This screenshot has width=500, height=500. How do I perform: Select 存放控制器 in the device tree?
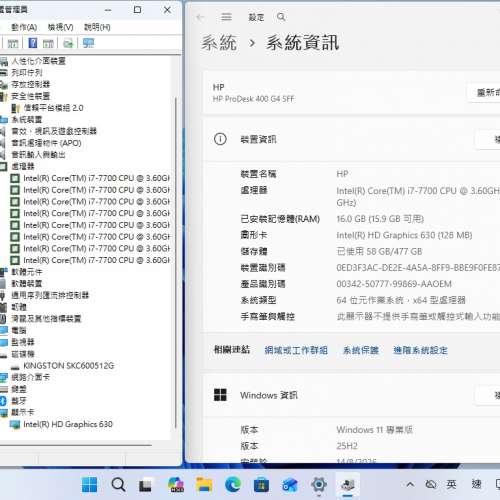pos(31,84)
